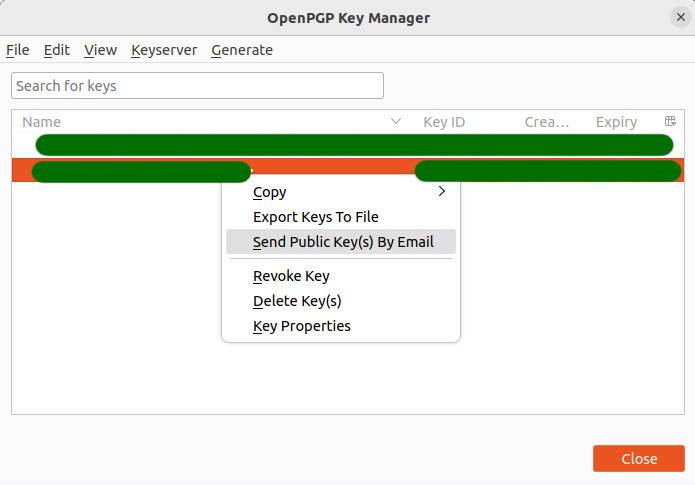Click the sort chevron in the Name column
Image resolution: width=695 pixels, height=485 pixels.
click(396, 121)
